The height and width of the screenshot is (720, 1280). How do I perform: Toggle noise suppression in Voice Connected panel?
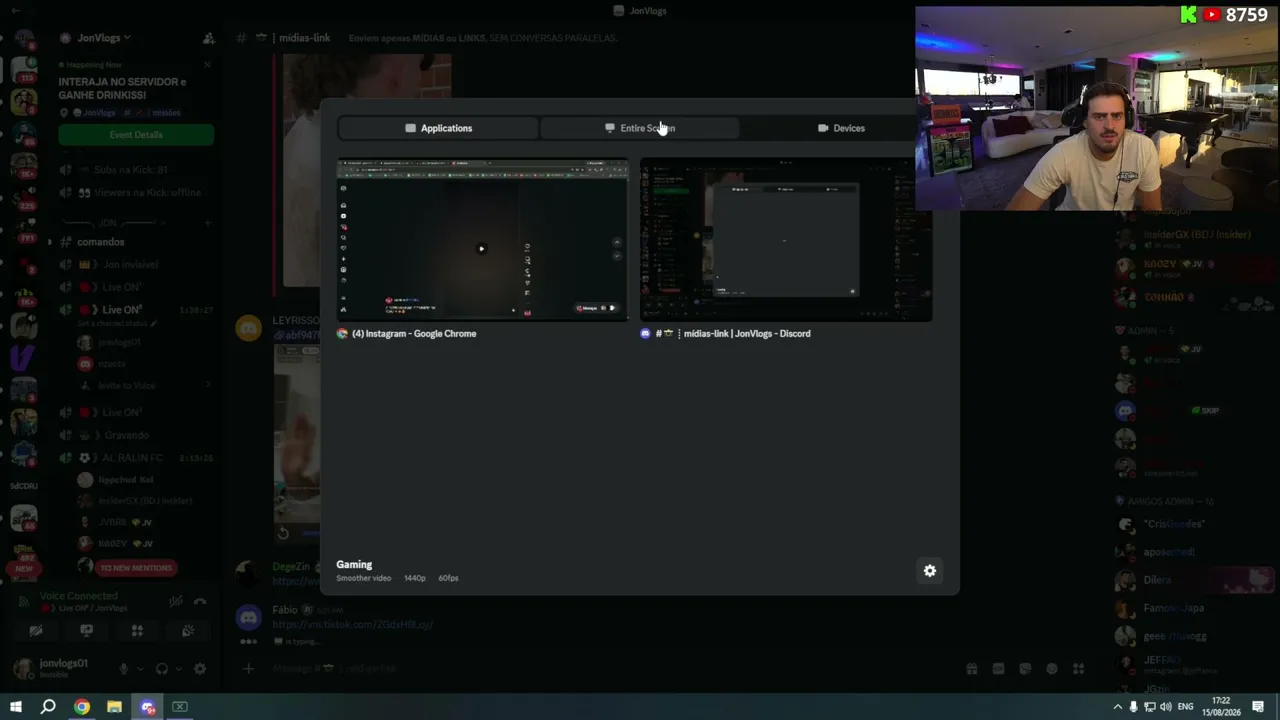pos(176,602)
